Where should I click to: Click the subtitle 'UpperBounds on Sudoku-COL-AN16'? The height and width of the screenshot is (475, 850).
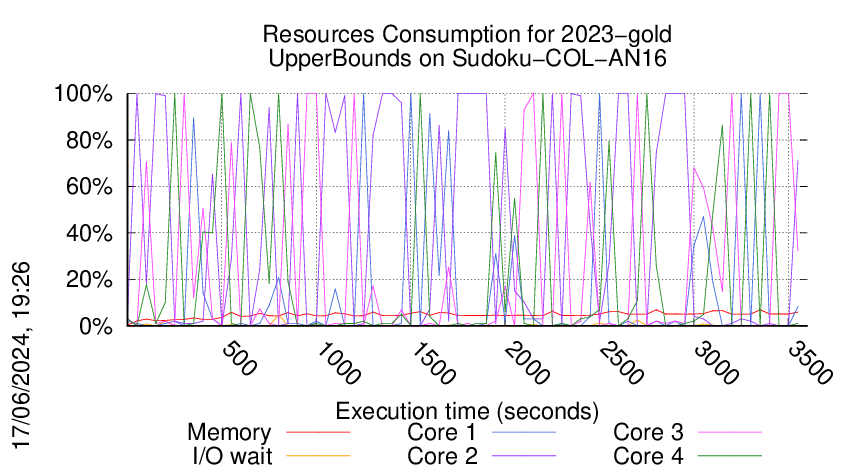tap(467, 58)
